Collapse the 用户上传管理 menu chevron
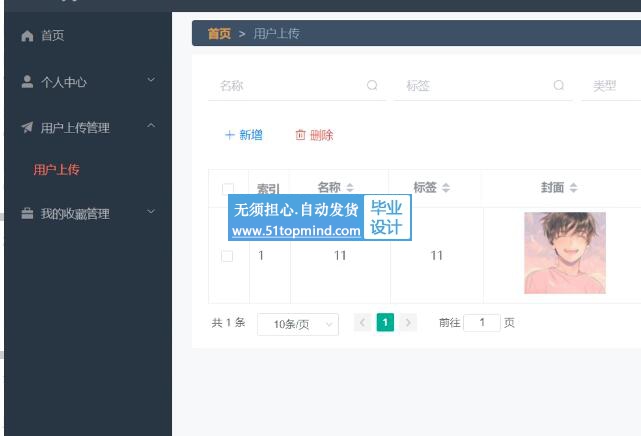Screen dimensions: 641x436 (x=151, y=125)
